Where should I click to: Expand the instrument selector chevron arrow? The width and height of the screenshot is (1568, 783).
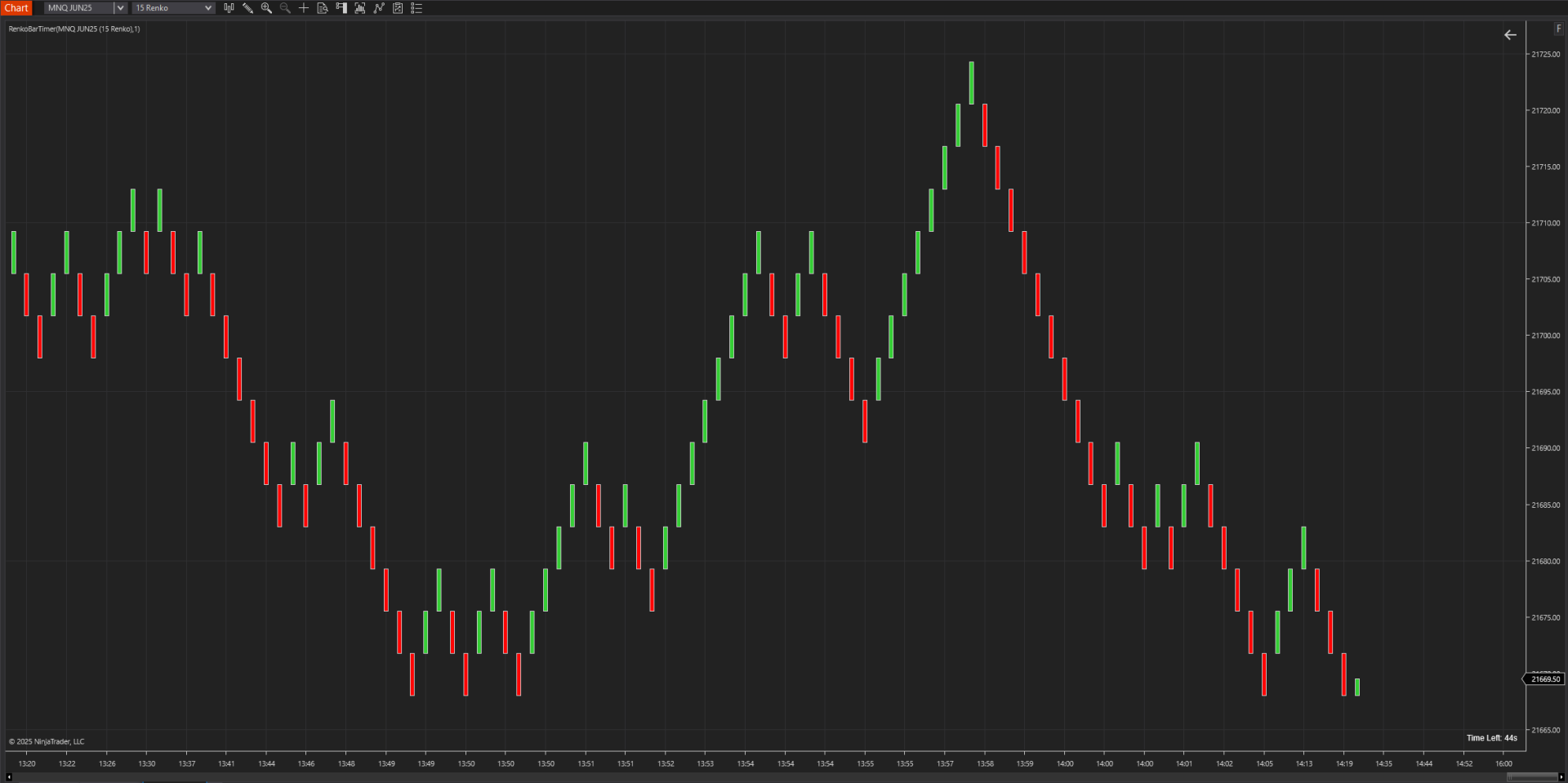[x=119, y=8]
